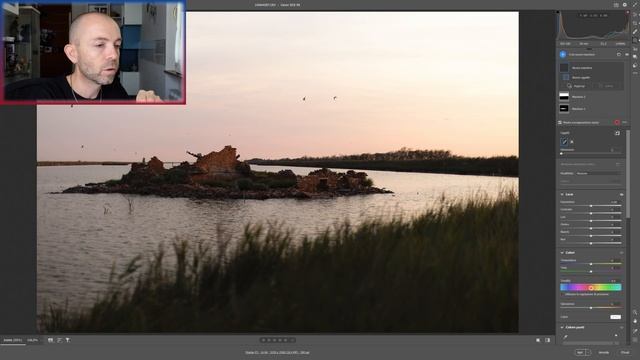Select the Color Sampler eyedropper in the toolbar

click(x=635, y=331)
